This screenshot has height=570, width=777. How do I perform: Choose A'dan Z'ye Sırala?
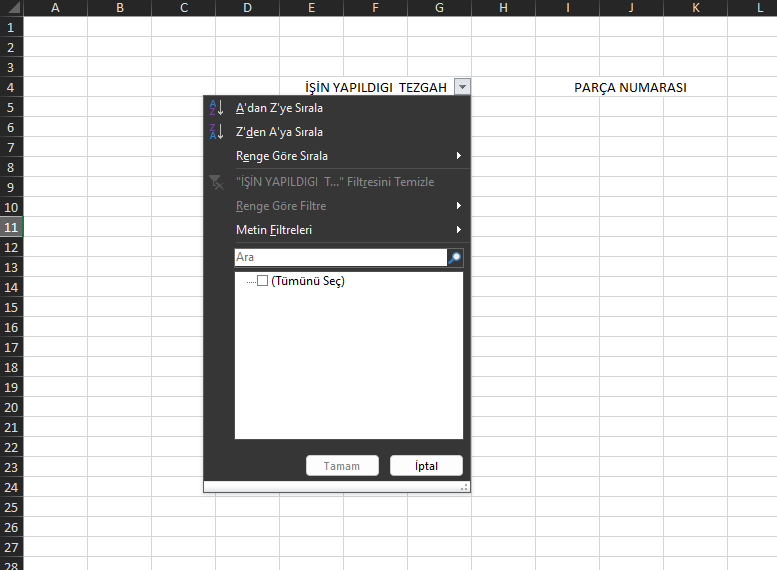pyautogui.click(x=279, y=108)
